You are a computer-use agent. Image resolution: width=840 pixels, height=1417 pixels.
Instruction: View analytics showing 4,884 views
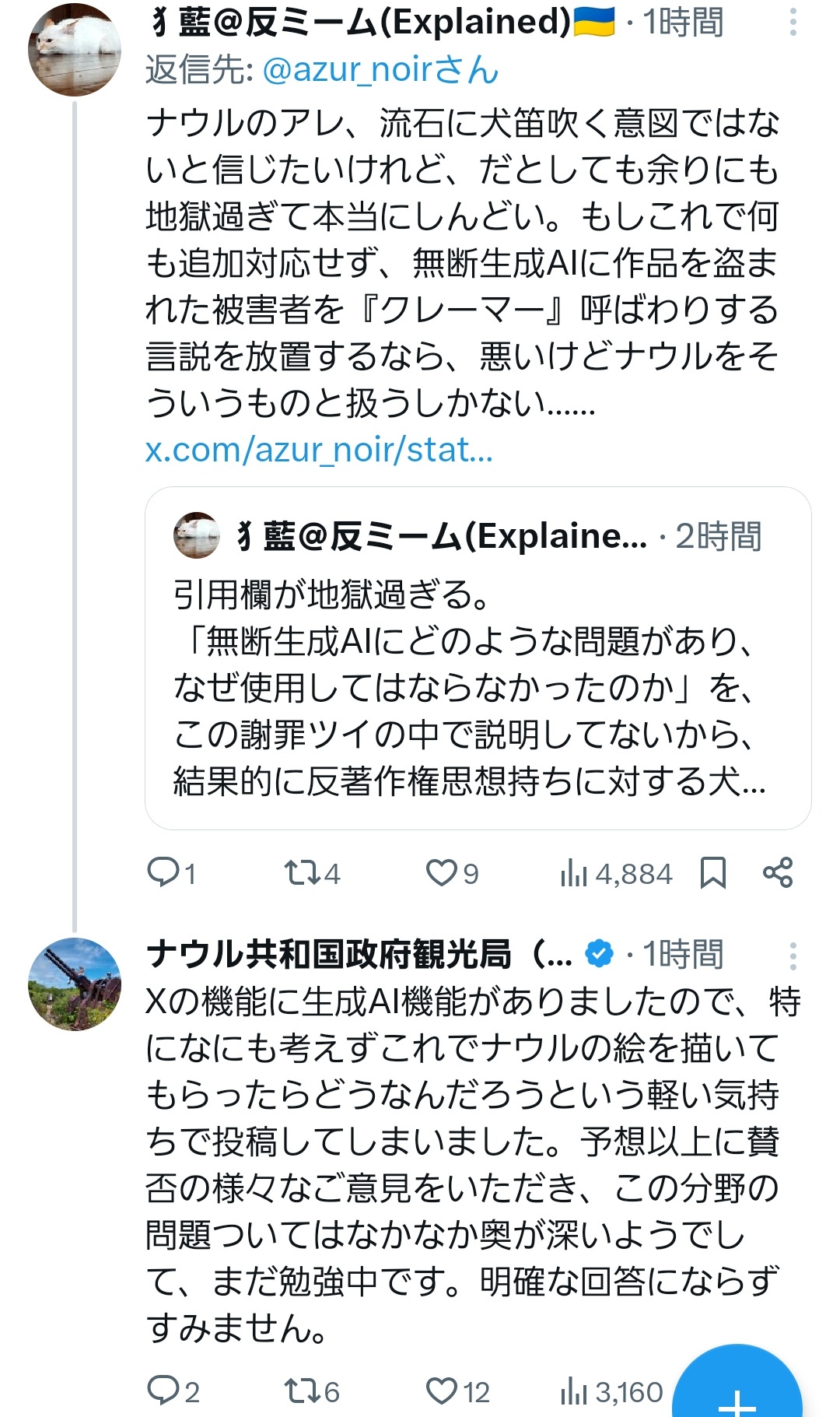tap(614, 874)
